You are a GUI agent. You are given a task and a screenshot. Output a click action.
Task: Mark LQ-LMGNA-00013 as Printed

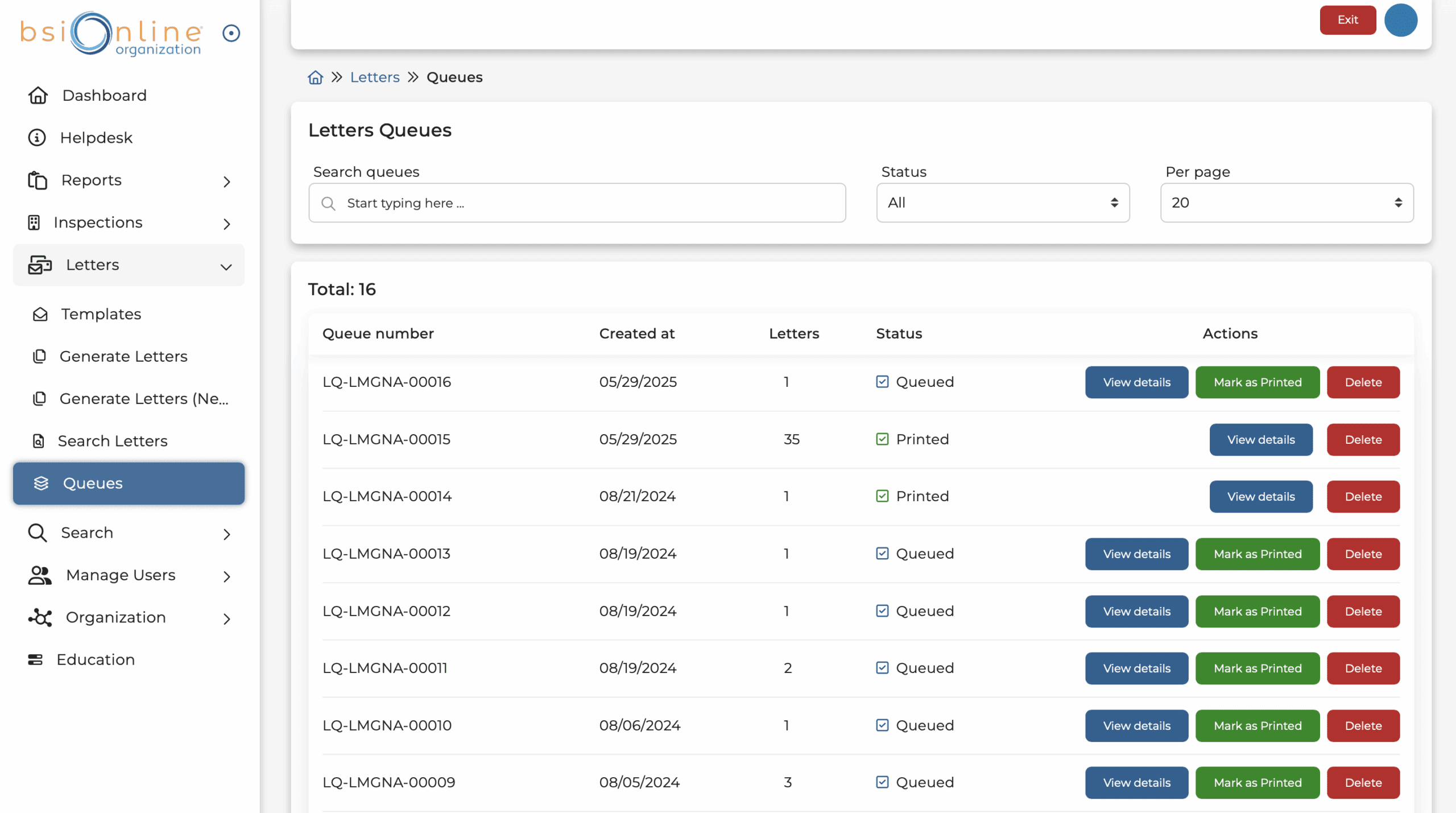[x=1257, y=554]
